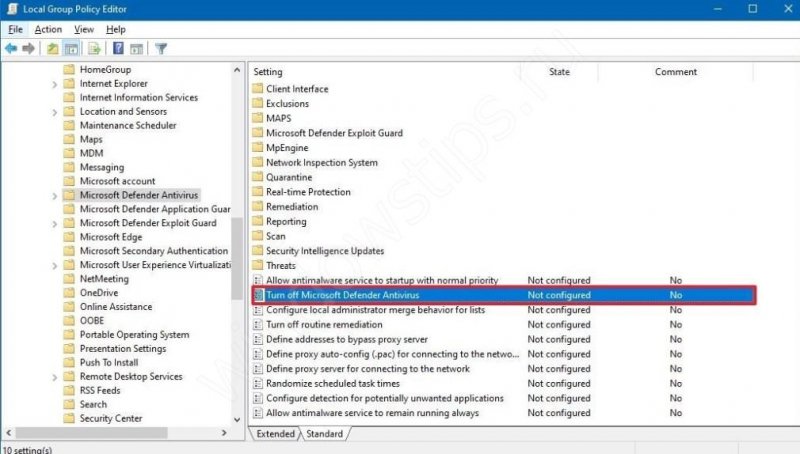Click the Threats folder icon
This screenshot has height=454, width=800.
[x=258, y=265]
